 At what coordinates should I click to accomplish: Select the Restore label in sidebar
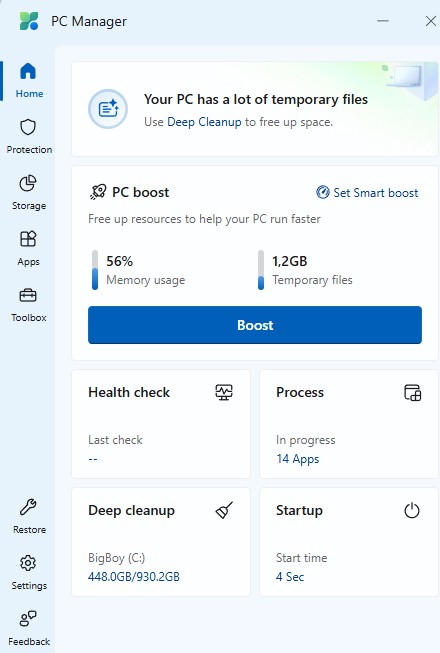(29, 529)
